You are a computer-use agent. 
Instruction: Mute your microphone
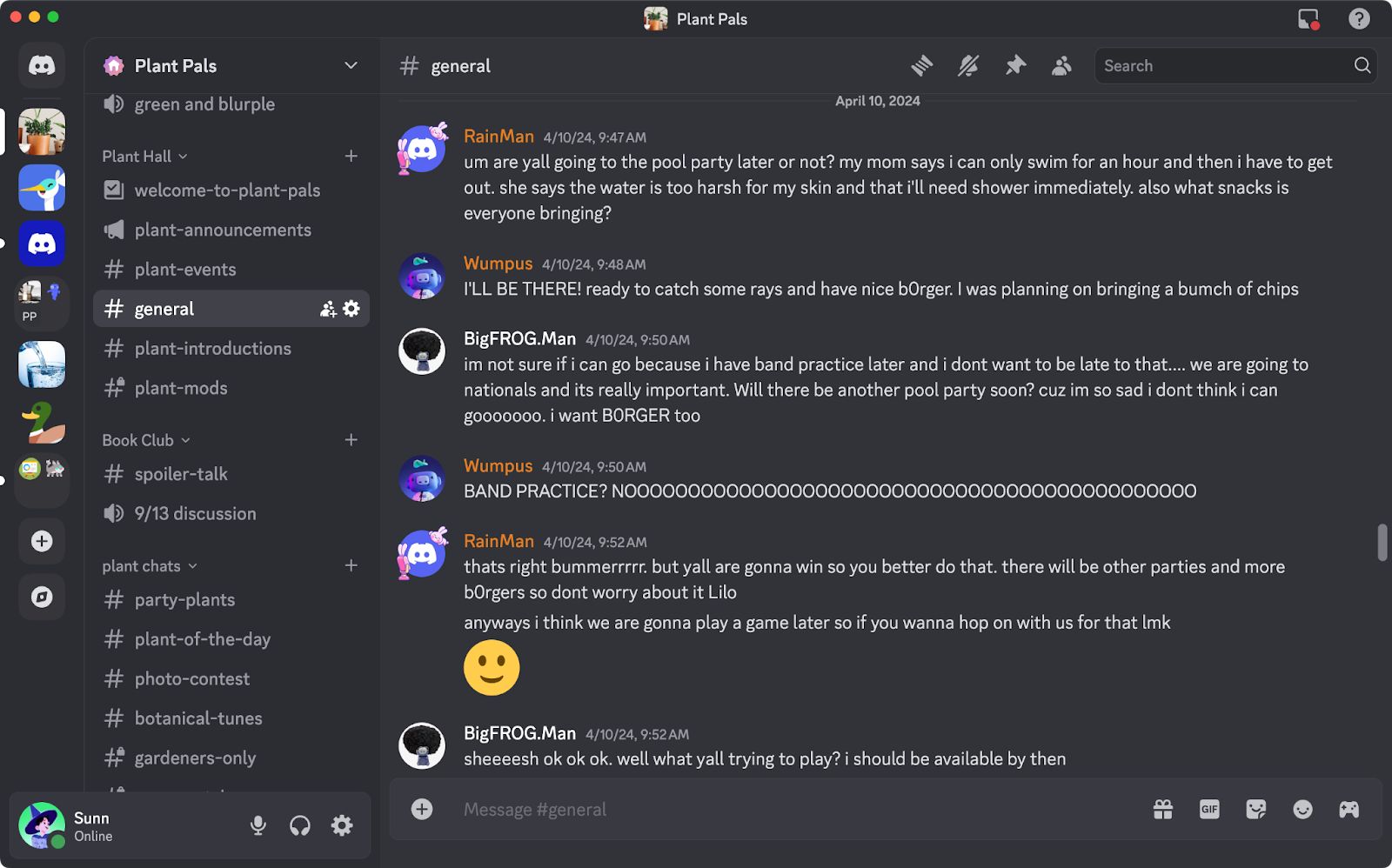point(258,825)
